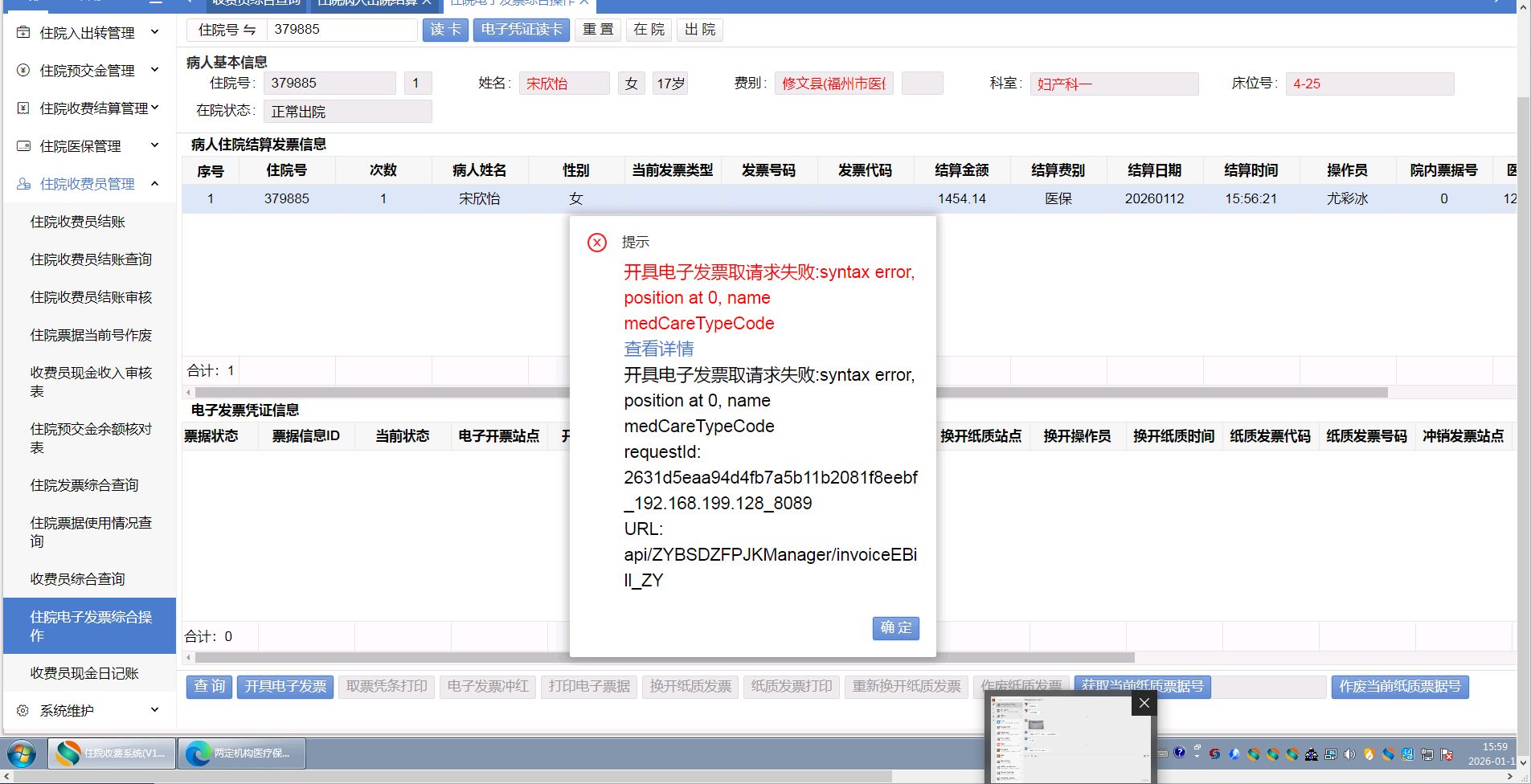Image resolution: width=1531 pixels, height=784 pixels.
Task: Close the 住院电子发票综合操作 tab
Action: (584, 3)
